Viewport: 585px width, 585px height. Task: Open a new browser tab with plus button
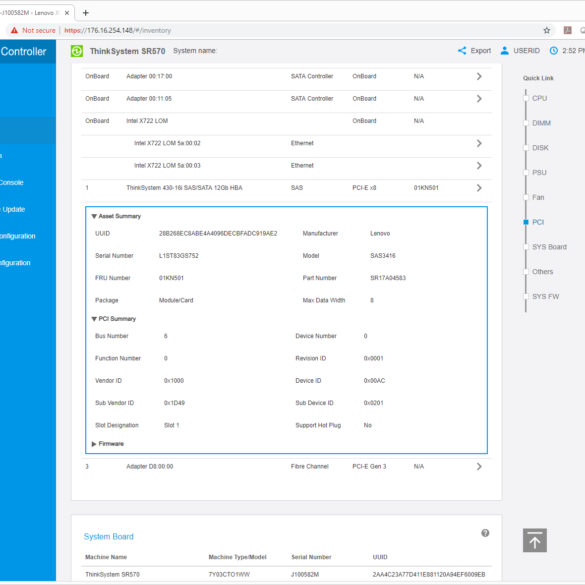pos(85,13)
